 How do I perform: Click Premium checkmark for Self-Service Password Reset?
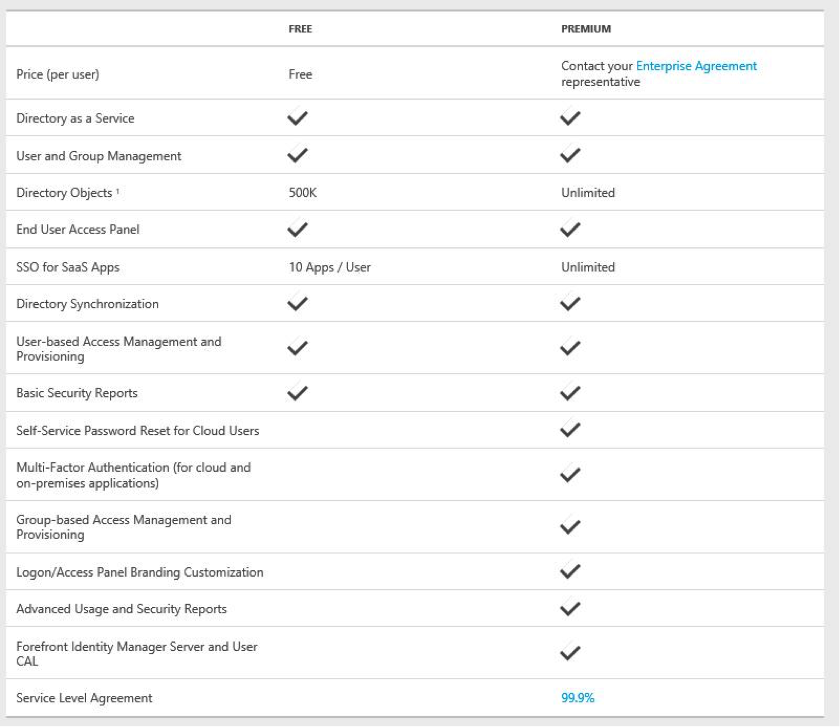click(571, 430)
